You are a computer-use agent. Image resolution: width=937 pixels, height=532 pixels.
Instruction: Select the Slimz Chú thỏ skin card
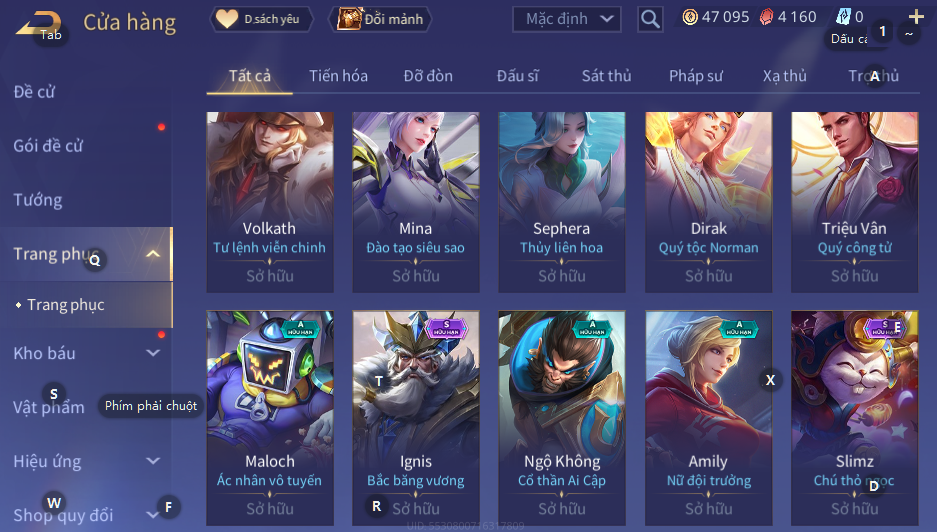pyautogui.click(x=855, y=418)
